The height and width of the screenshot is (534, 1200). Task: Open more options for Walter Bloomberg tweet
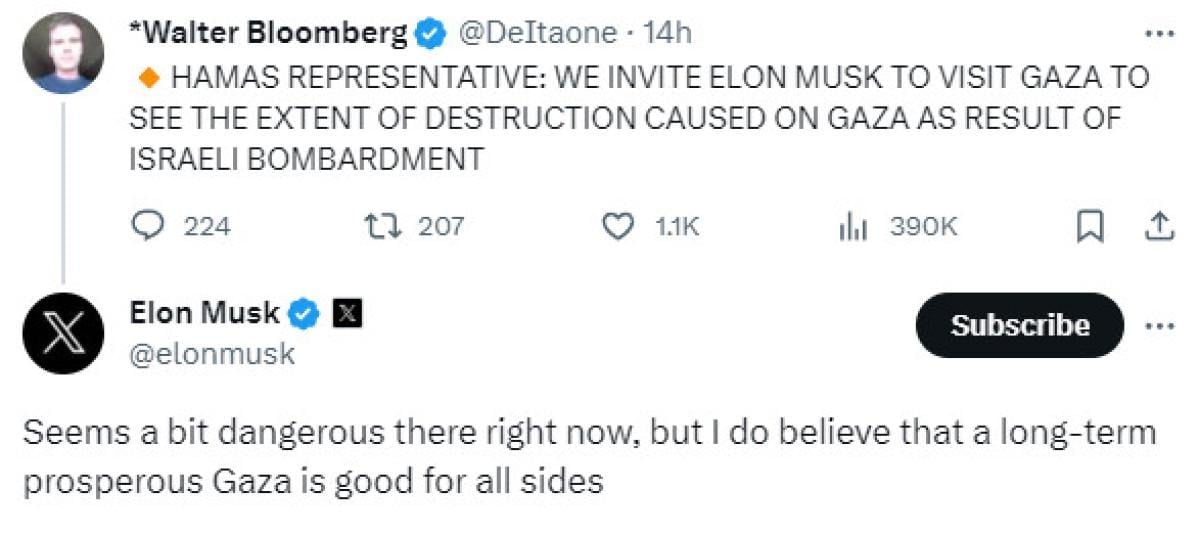click(1158, 34)
